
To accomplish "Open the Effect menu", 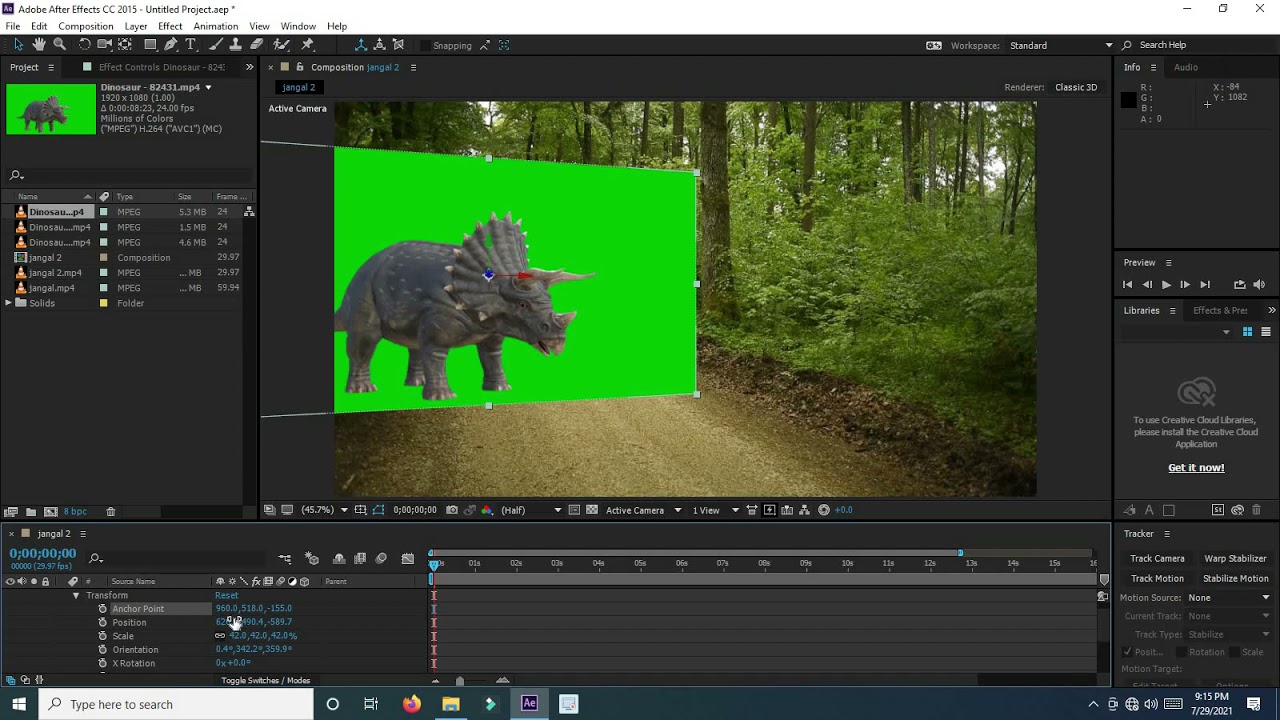I will click(x=170, y=26).
